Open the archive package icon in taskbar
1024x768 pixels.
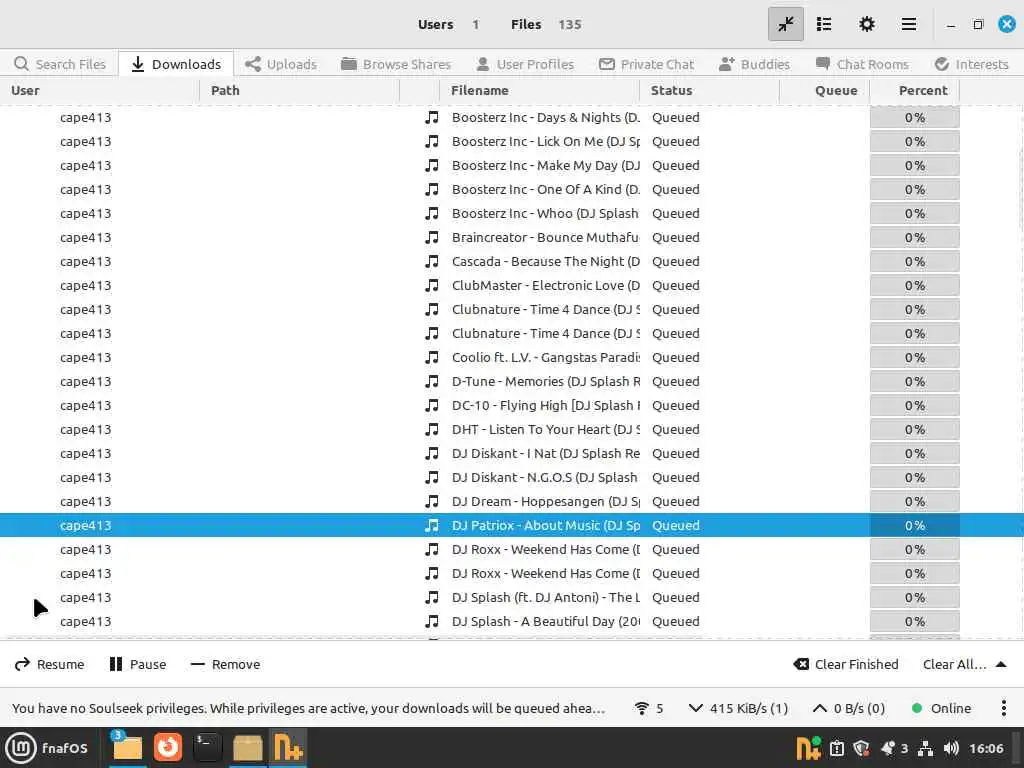[x=248, y=748]
